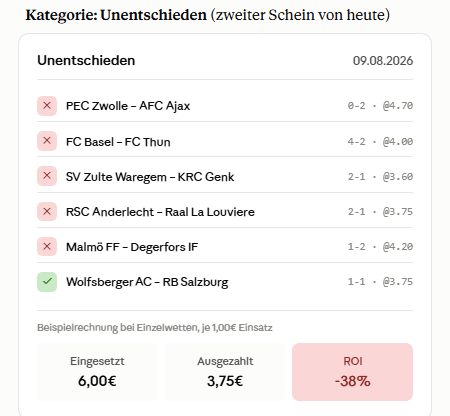Image resolution: width=450 pixels, height=416 pixels.
Task: Open SV Zulte Waregem – KRC Genk row
Action: click(x=225, y=176)
